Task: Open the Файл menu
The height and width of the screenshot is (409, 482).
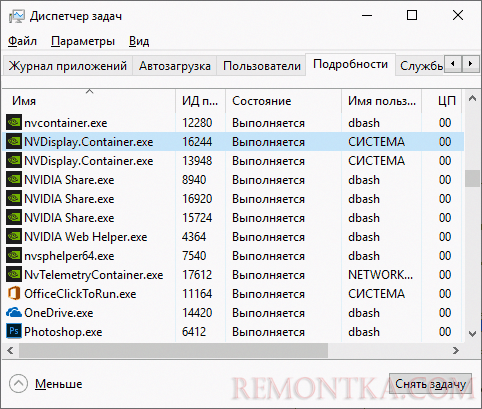Action: pos(22,41)
